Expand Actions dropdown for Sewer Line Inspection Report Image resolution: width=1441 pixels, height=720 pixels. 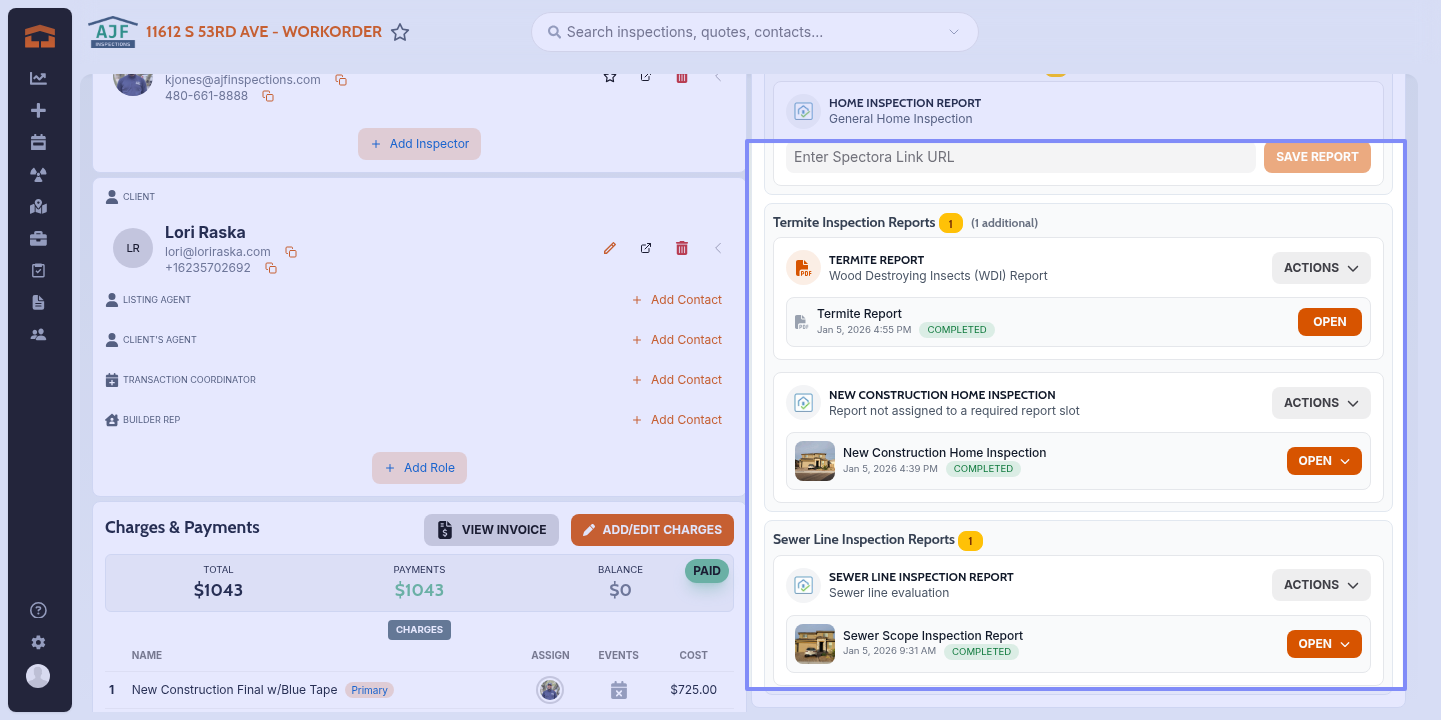1320,585
